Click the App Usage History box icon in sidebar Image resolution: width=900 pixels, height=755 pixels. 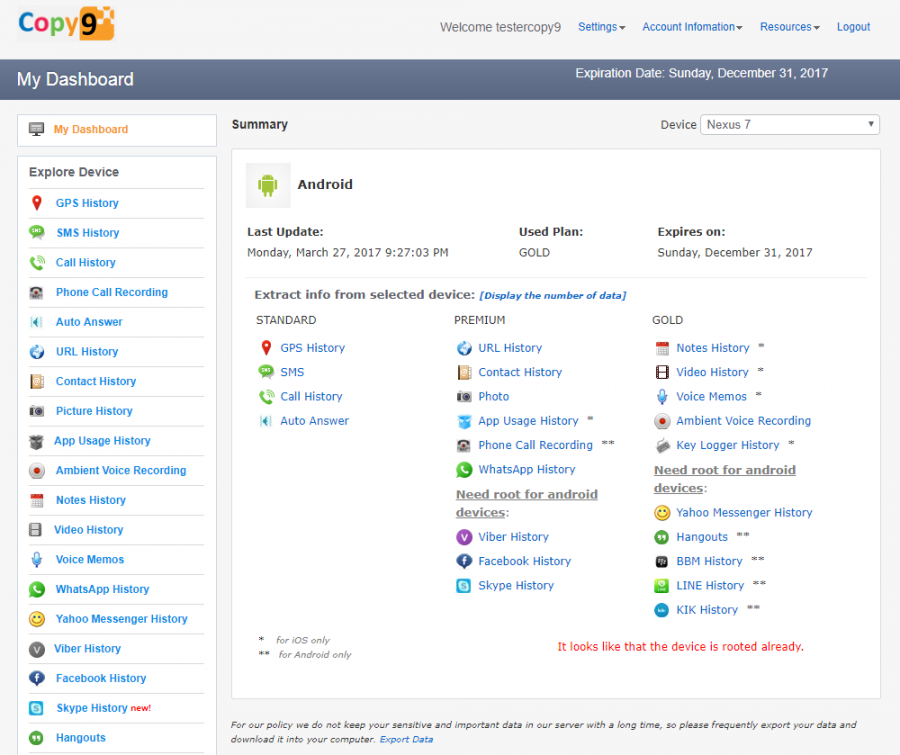click(36, 441)
